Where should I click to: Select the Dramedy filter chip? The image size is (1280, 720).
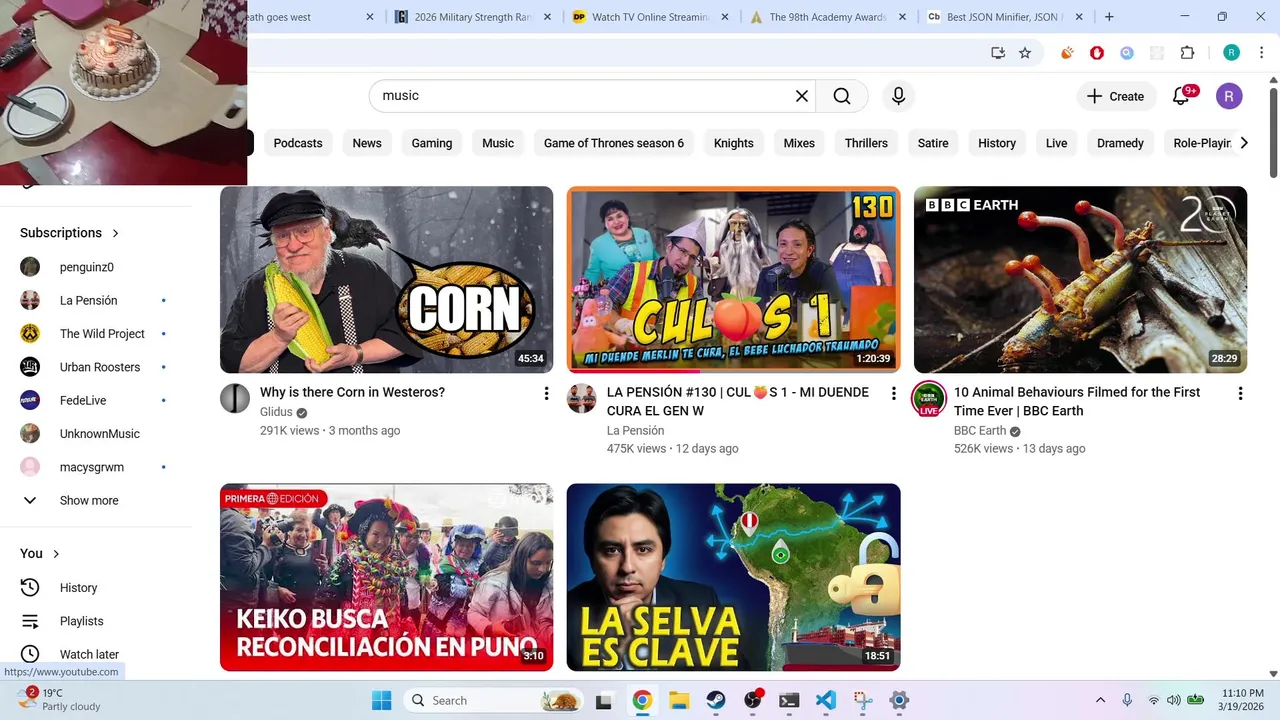[1120, 143]
